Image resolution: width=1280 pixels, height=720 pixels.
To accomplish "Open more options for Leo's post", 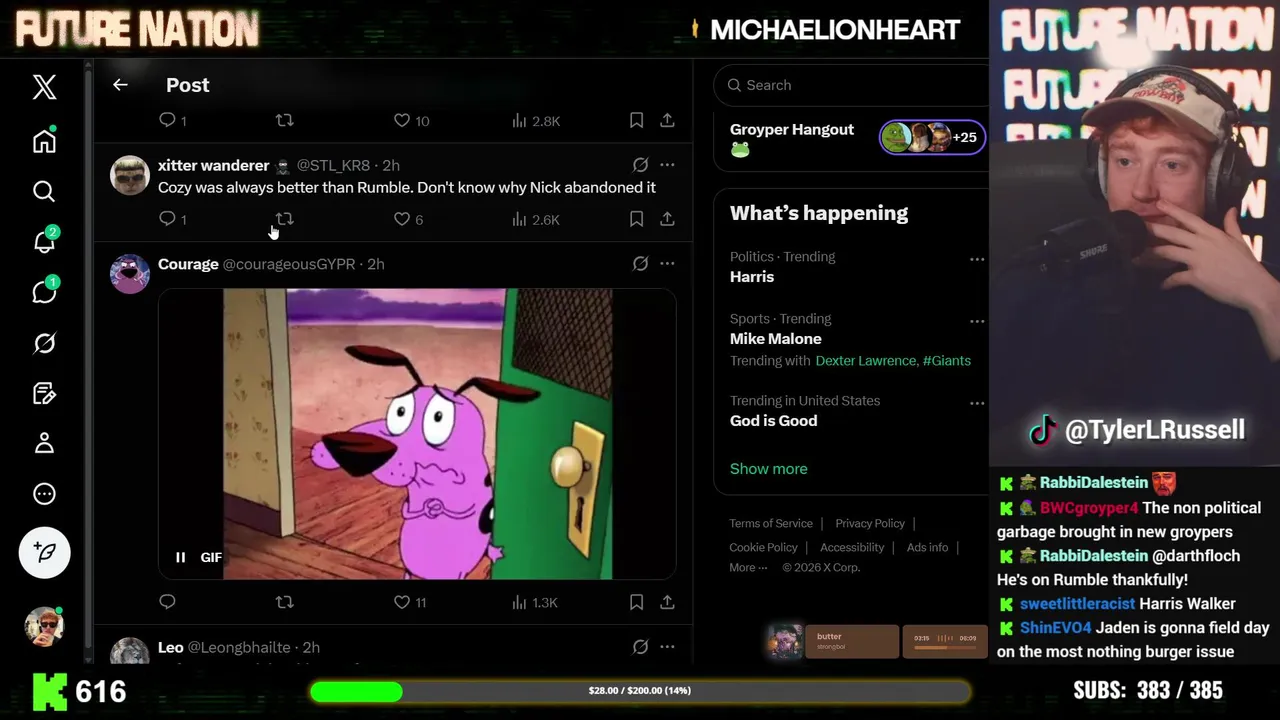I will [x=667, y=647].
